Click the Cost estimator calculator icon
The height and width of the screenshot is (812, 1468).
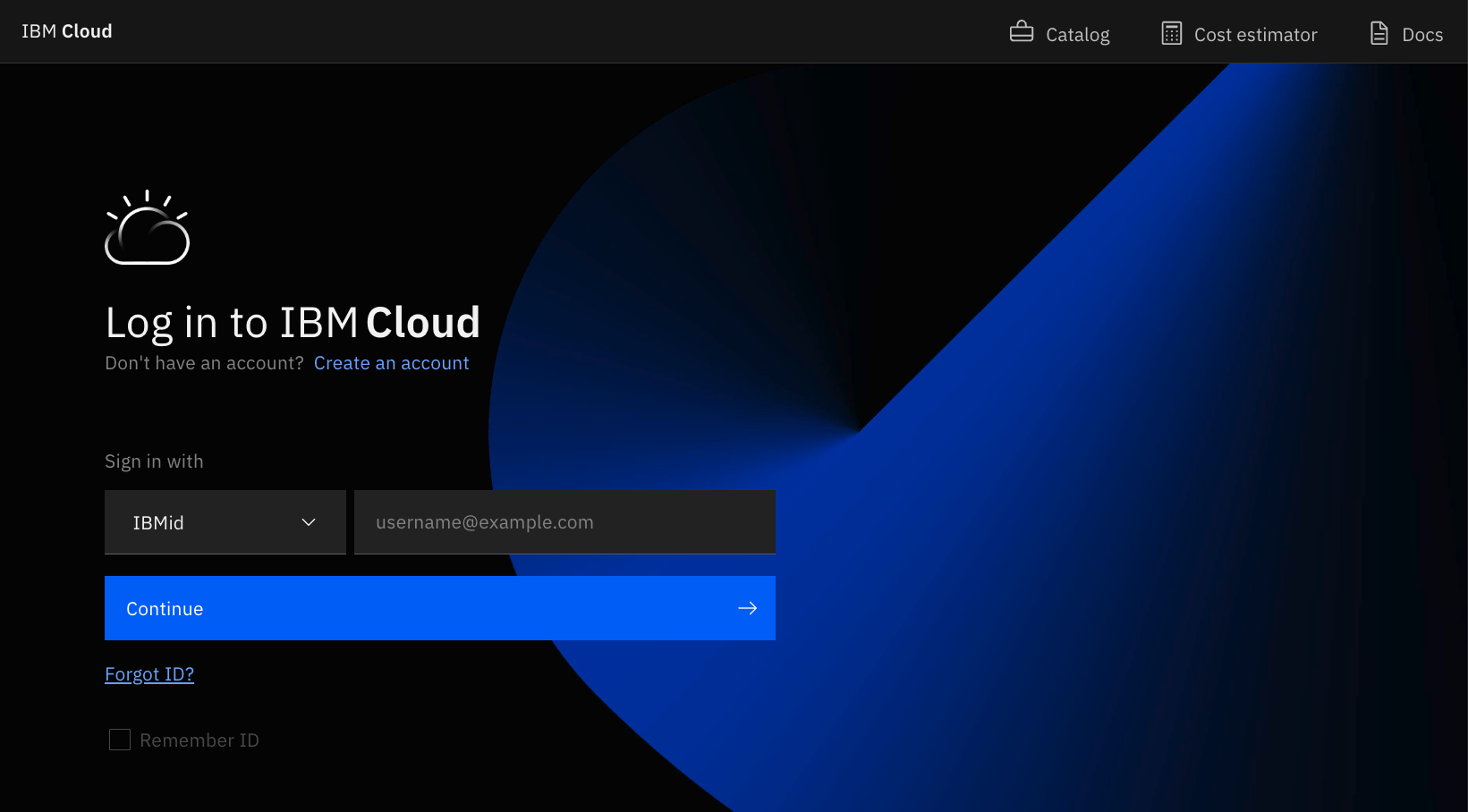tap(1171, 33)
